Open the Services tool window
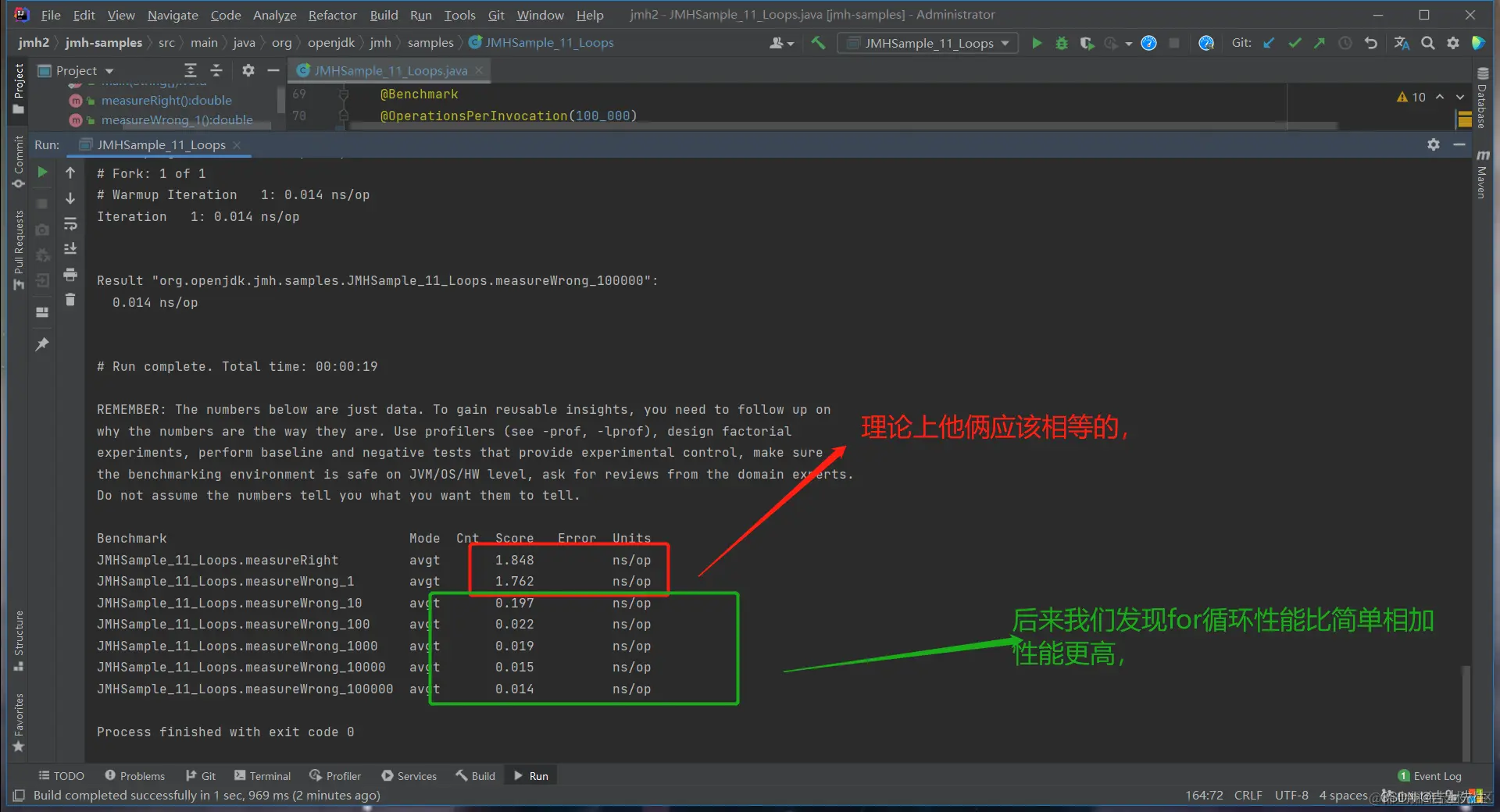This screenshot has width=1500, height=812. click(409, 775)
